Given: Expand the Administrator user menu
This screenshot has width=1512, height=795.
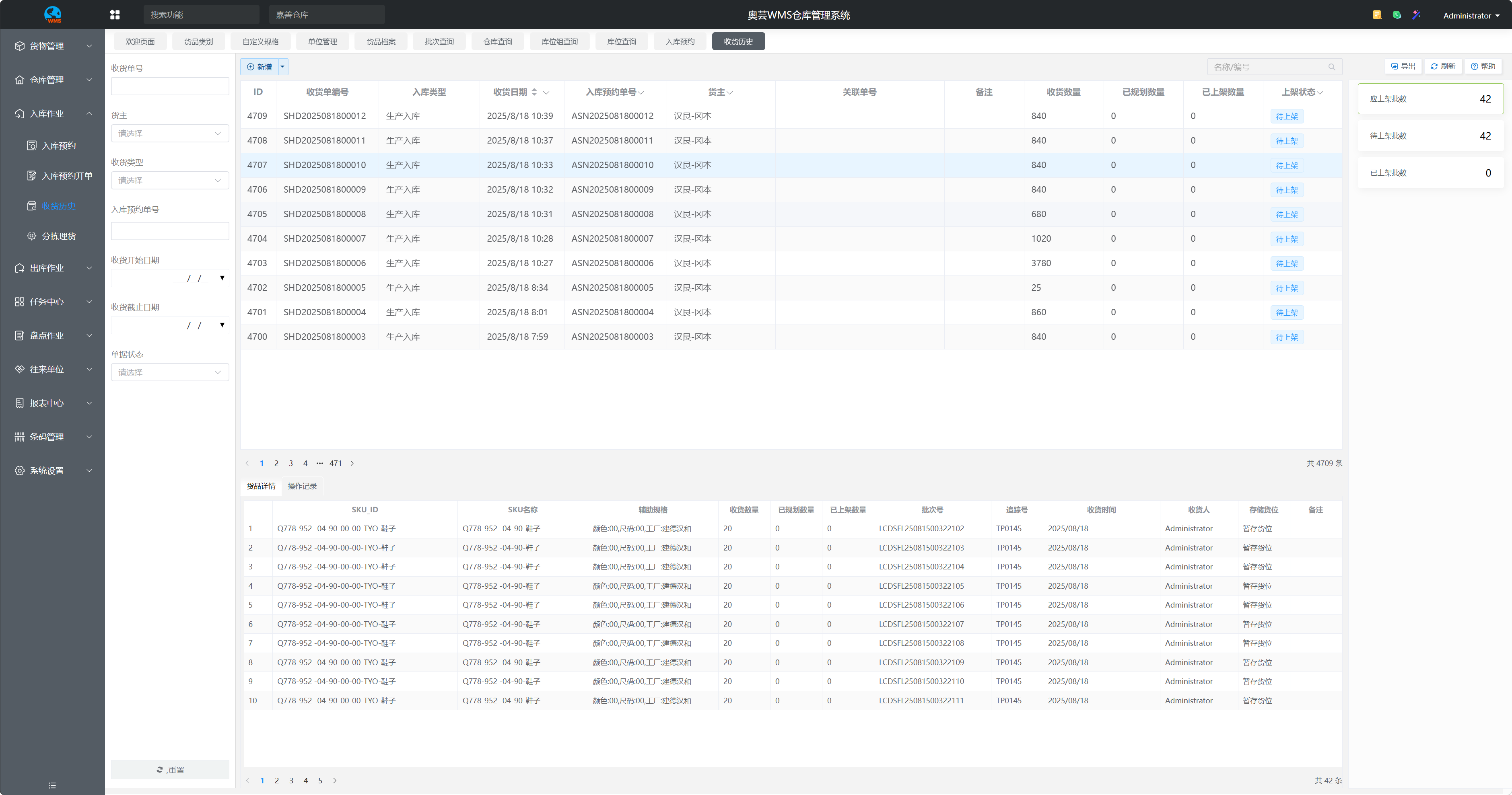Looking at the screenshot, I should click(x=1471, y=16).
